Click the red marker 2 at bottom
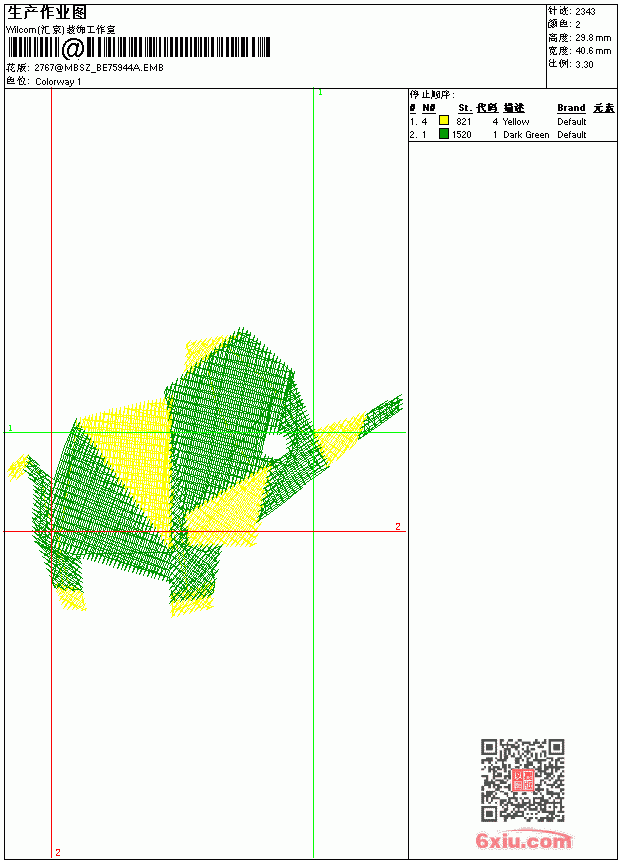The width and height of the screenshot is (620, 860). (x=58, y=852)
